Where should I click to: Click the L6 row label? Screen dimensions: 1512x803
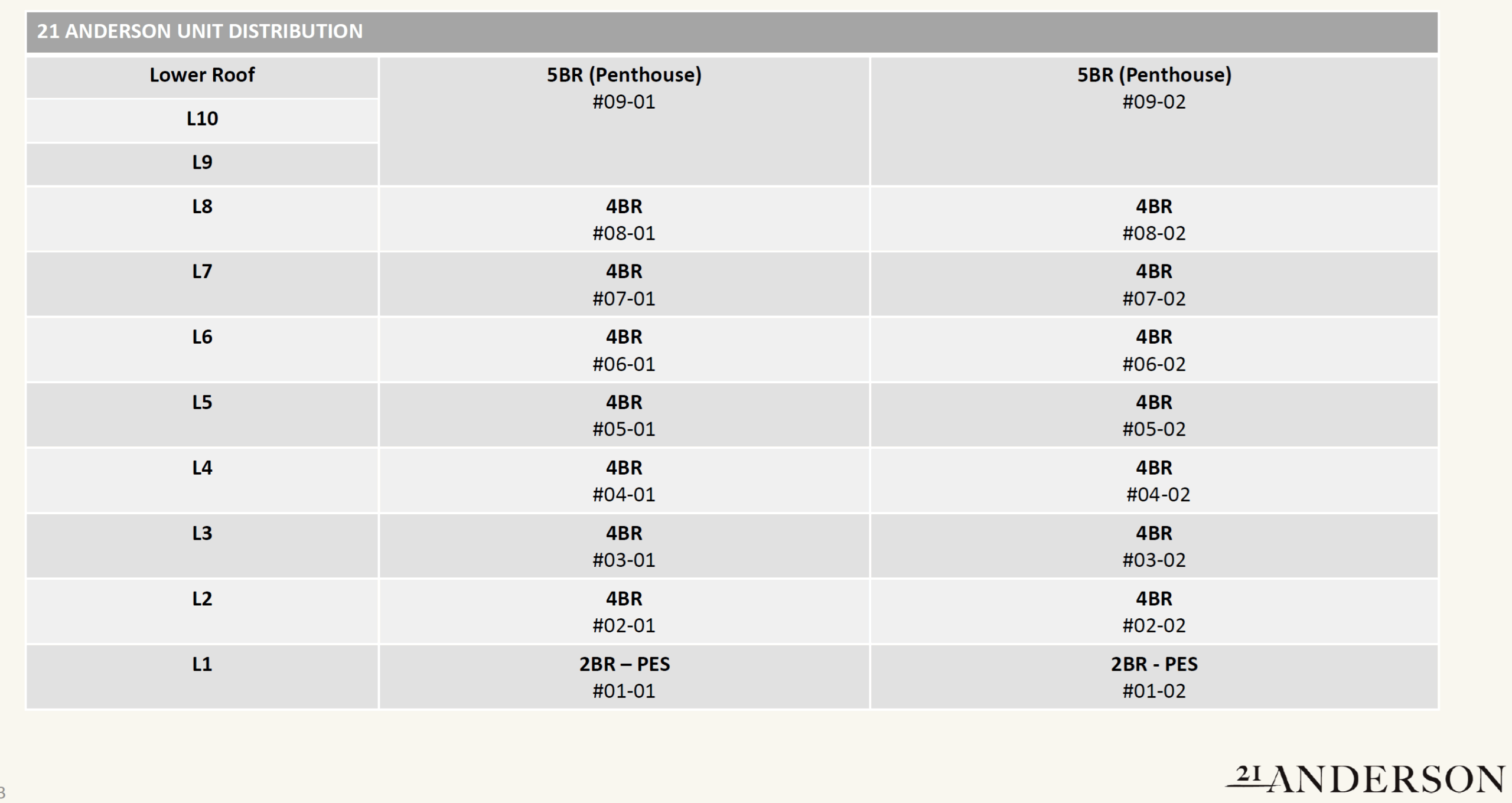point(202,337)
